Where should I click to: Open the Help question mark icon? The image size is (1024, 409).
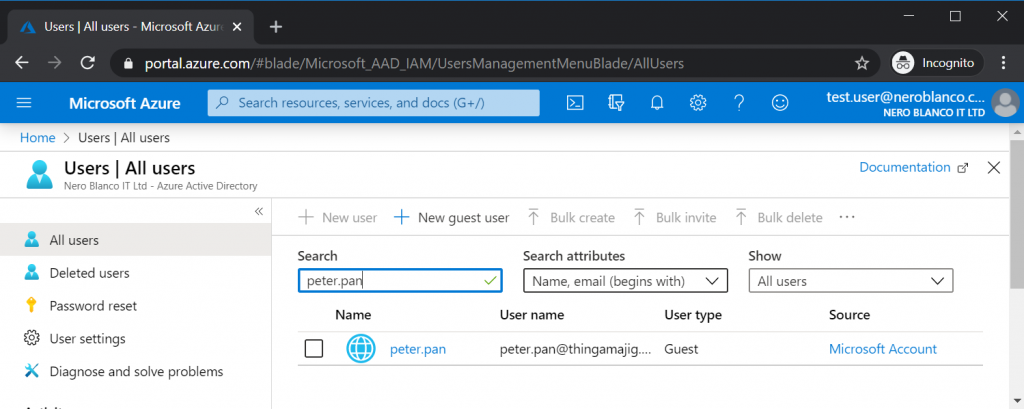[739, 103]
